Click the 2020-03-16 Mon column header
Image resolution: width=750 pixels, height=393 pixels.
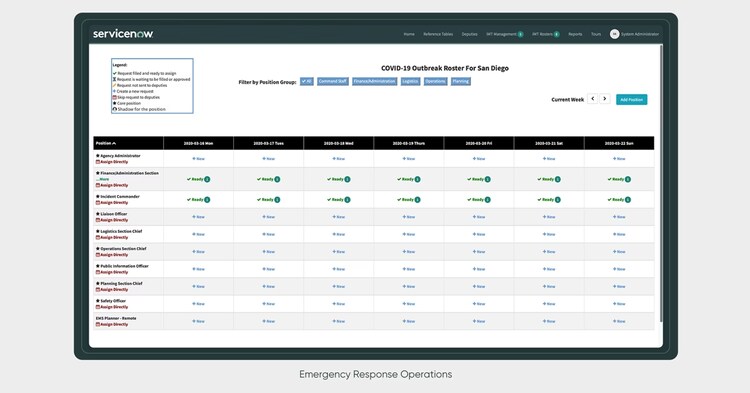point(199,143)
